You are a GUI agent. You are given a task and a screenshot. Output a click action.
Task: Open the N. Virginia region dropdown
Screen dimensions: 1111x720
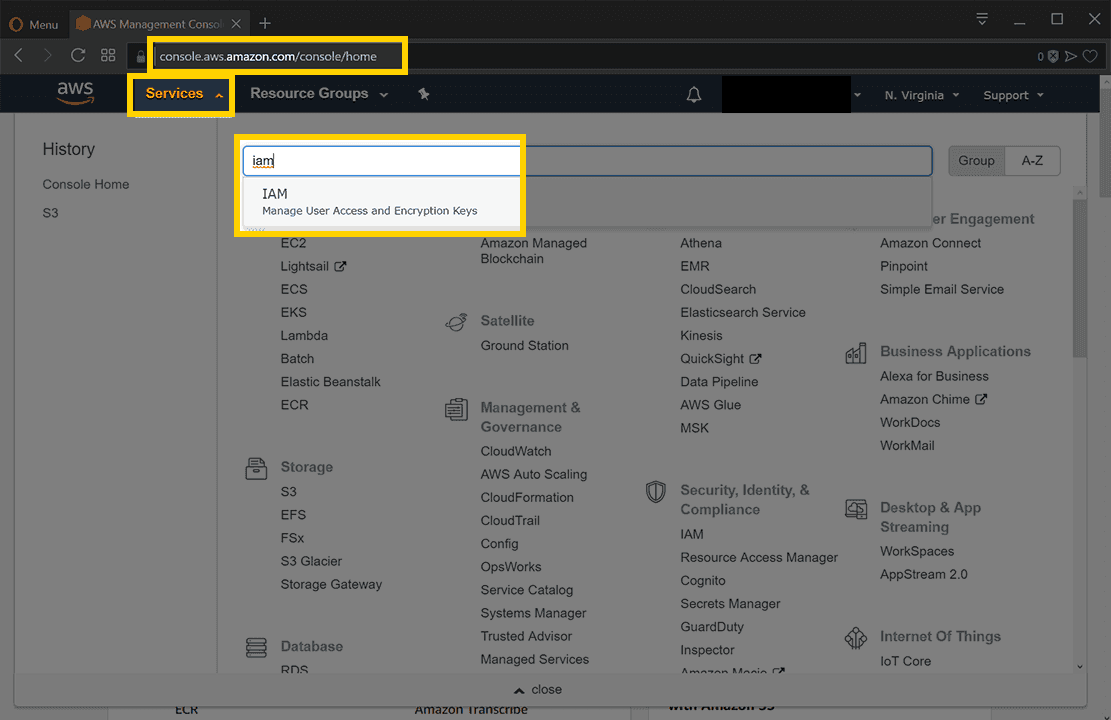point(921,95)
